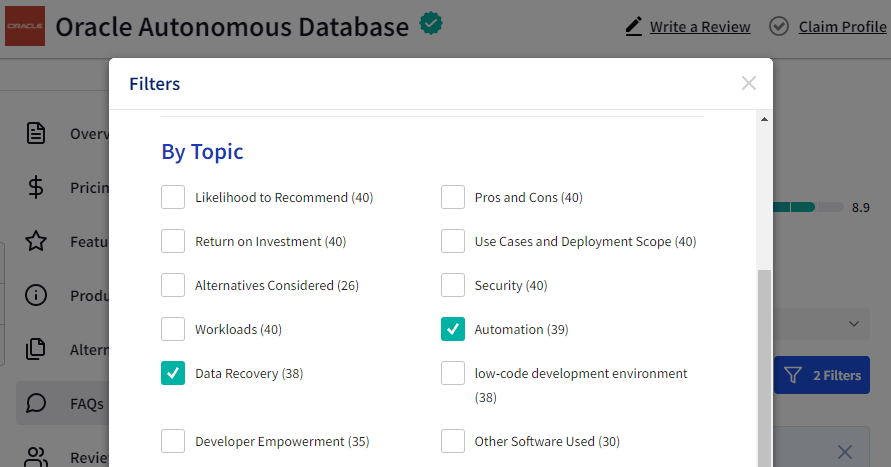Open the Product details info icon
This screenshot has height=467, width=891.
[x=36, y=295]
